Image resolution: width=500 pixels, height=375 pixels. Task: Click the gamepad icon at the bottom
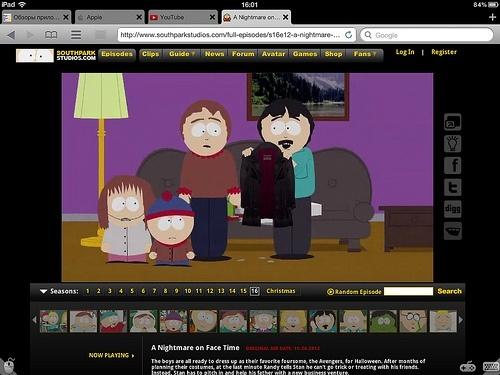point(468,367)
